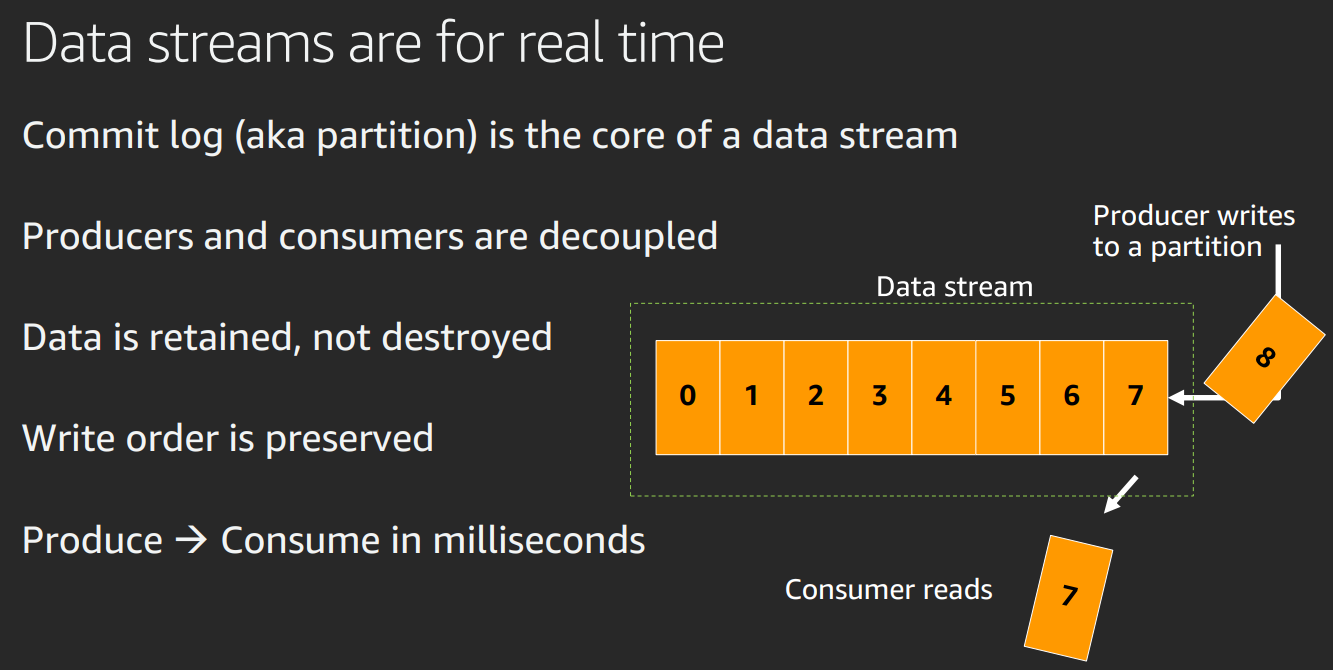1333x670 pixels.
Task: Click the diagonal arrow pointing toward the consumer
Action: tap(1120, 494)
